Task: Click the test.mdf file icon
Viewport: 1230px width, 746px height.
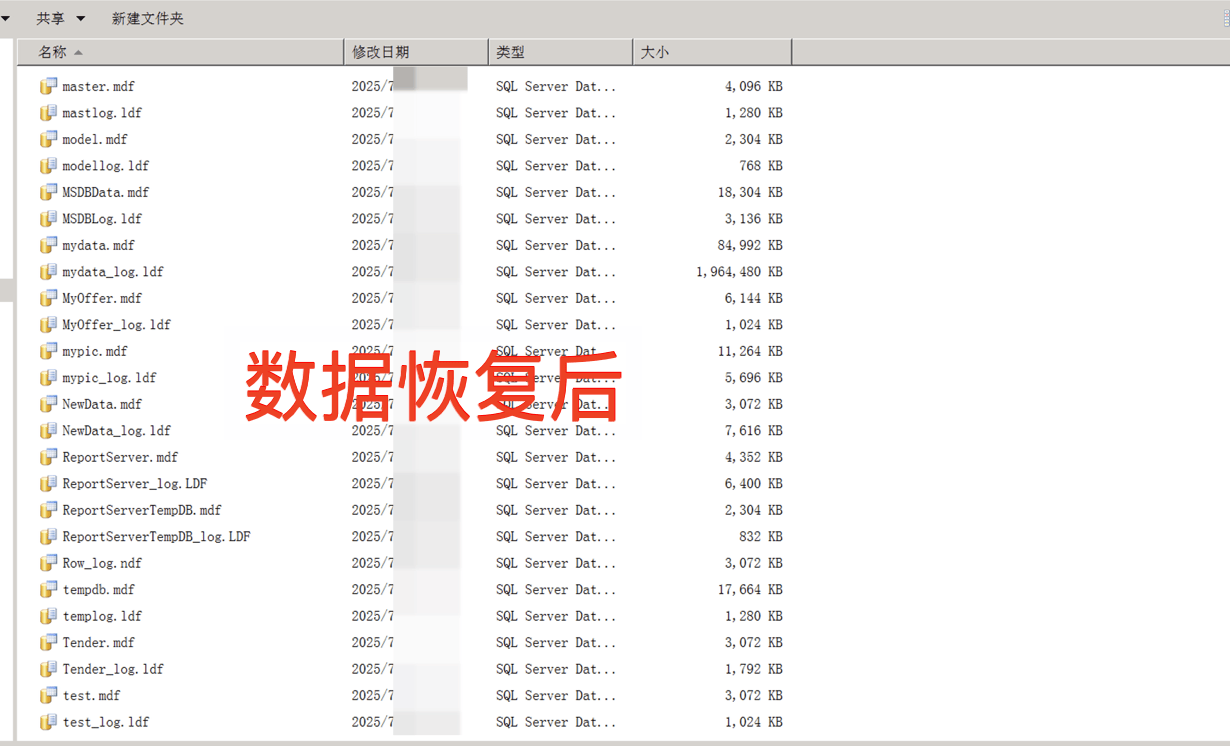Action: (48, 695)
